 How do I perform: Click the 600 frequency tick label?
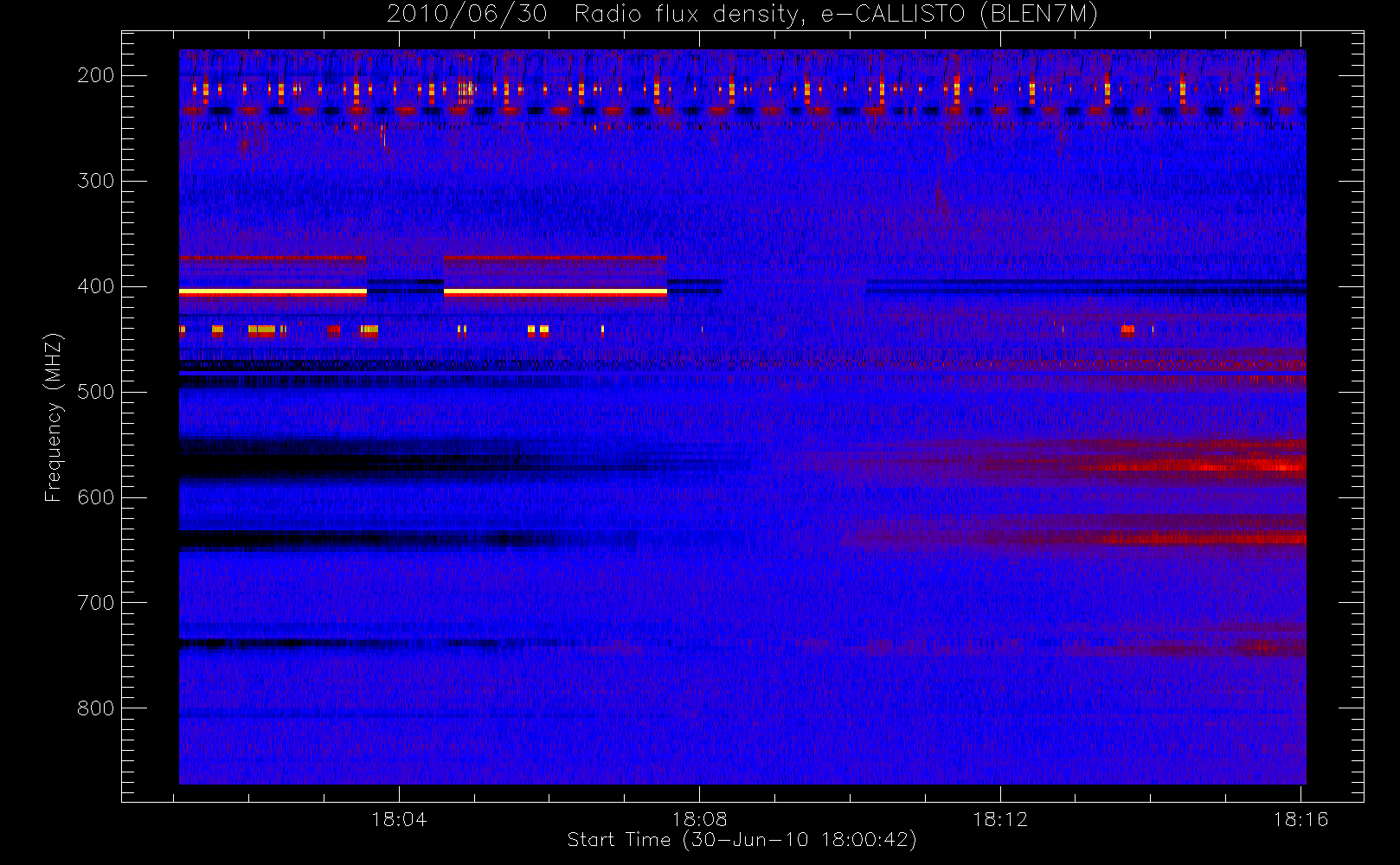coord(96,497)
